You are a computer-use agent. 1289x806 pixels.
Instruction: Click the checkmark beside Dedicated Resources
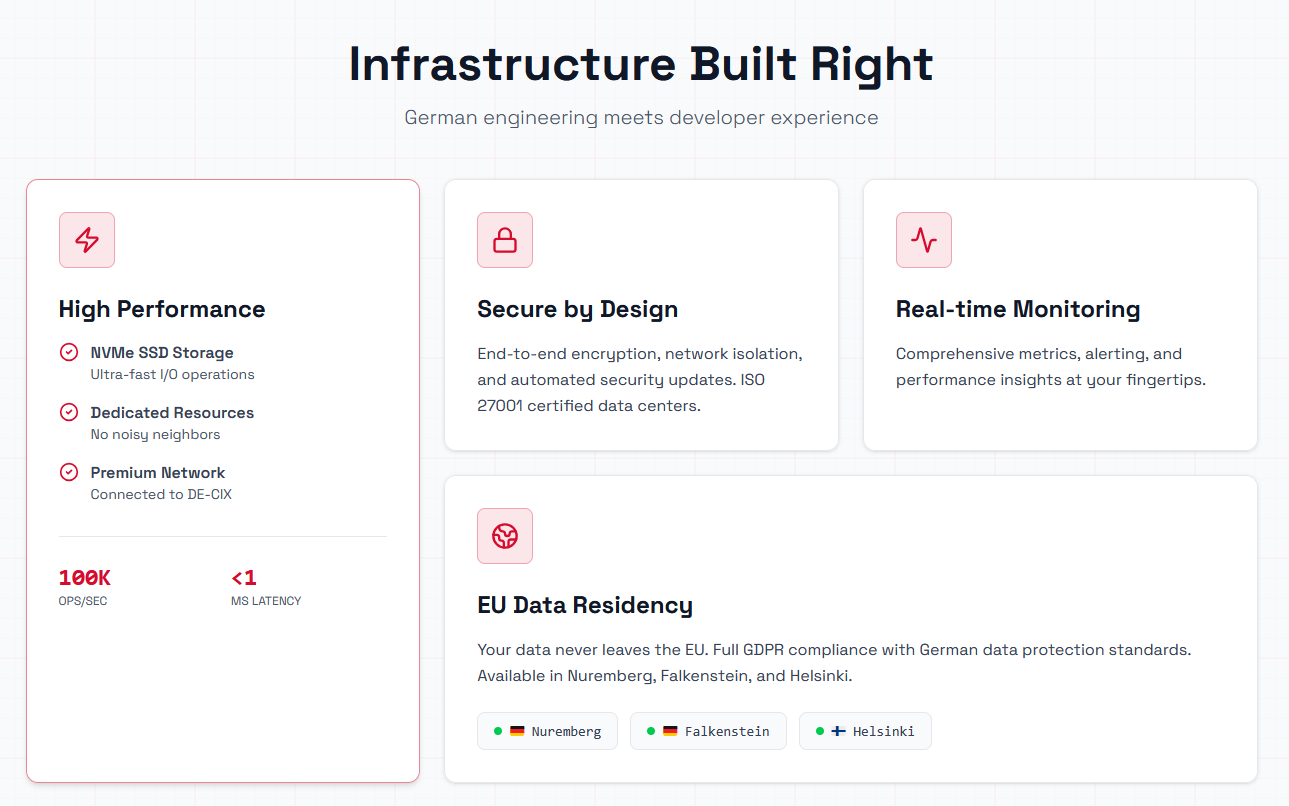[68, 412]
